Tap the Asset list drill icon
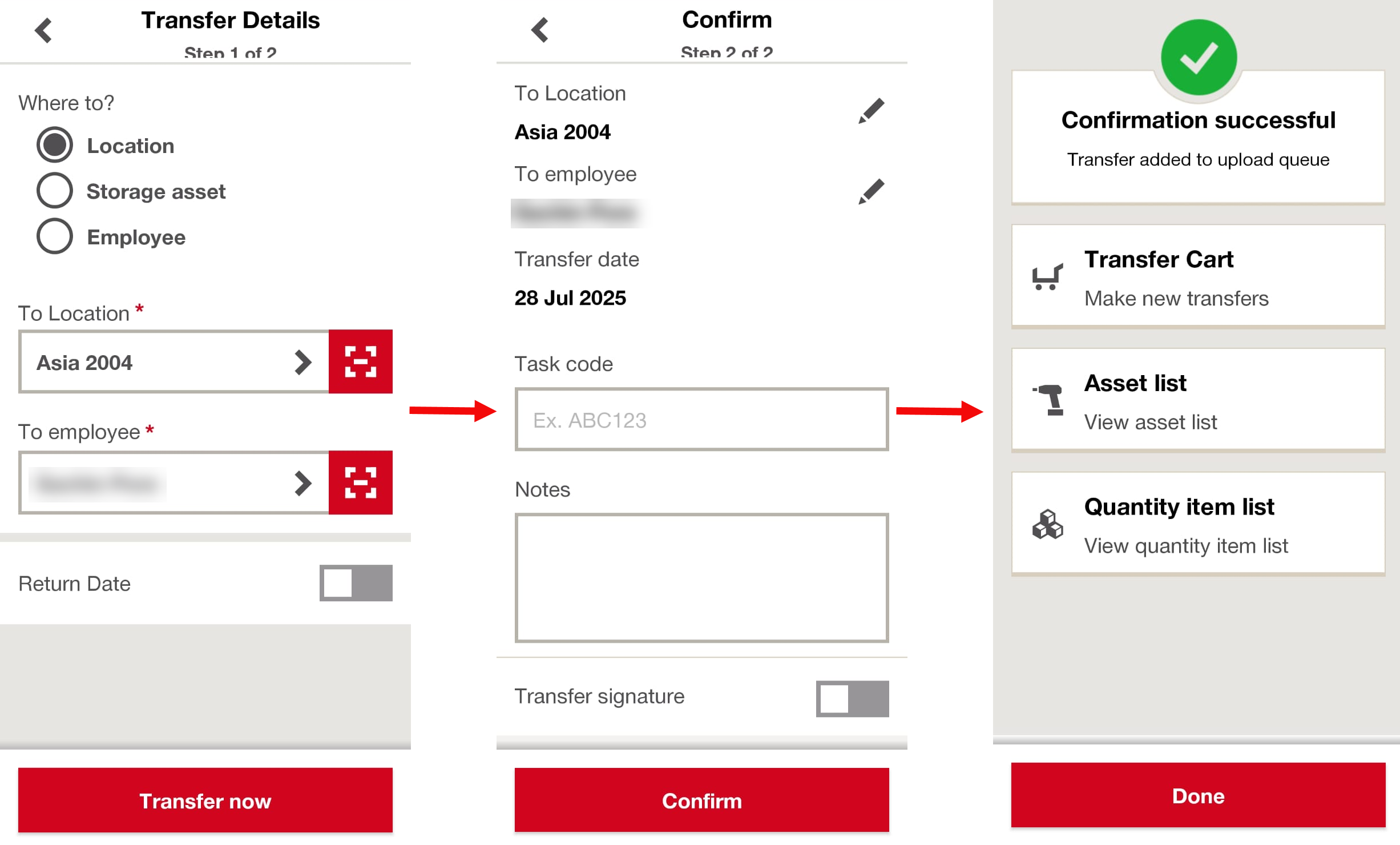The image size is (1400, 845). click(1049, 399)
